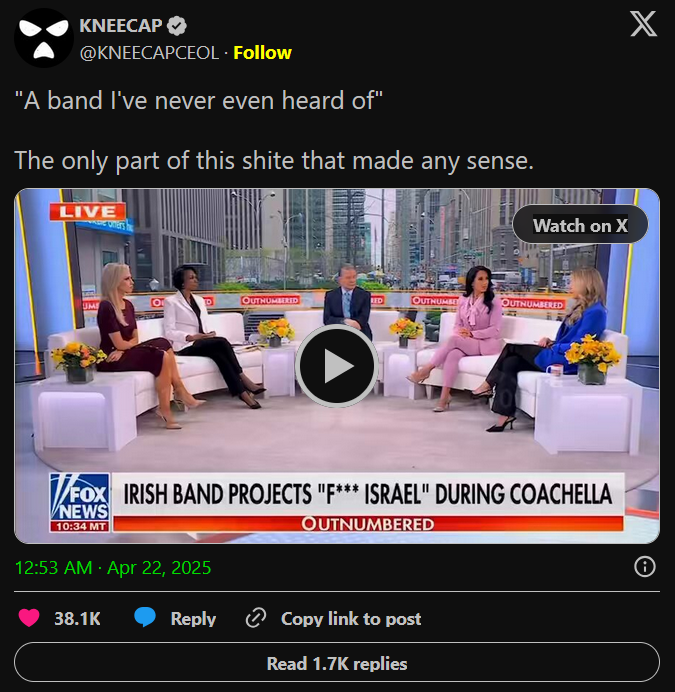Screen dimensions: 675x692
Task: Click the 38.1K likes count
Action: [x=77, y=618]
